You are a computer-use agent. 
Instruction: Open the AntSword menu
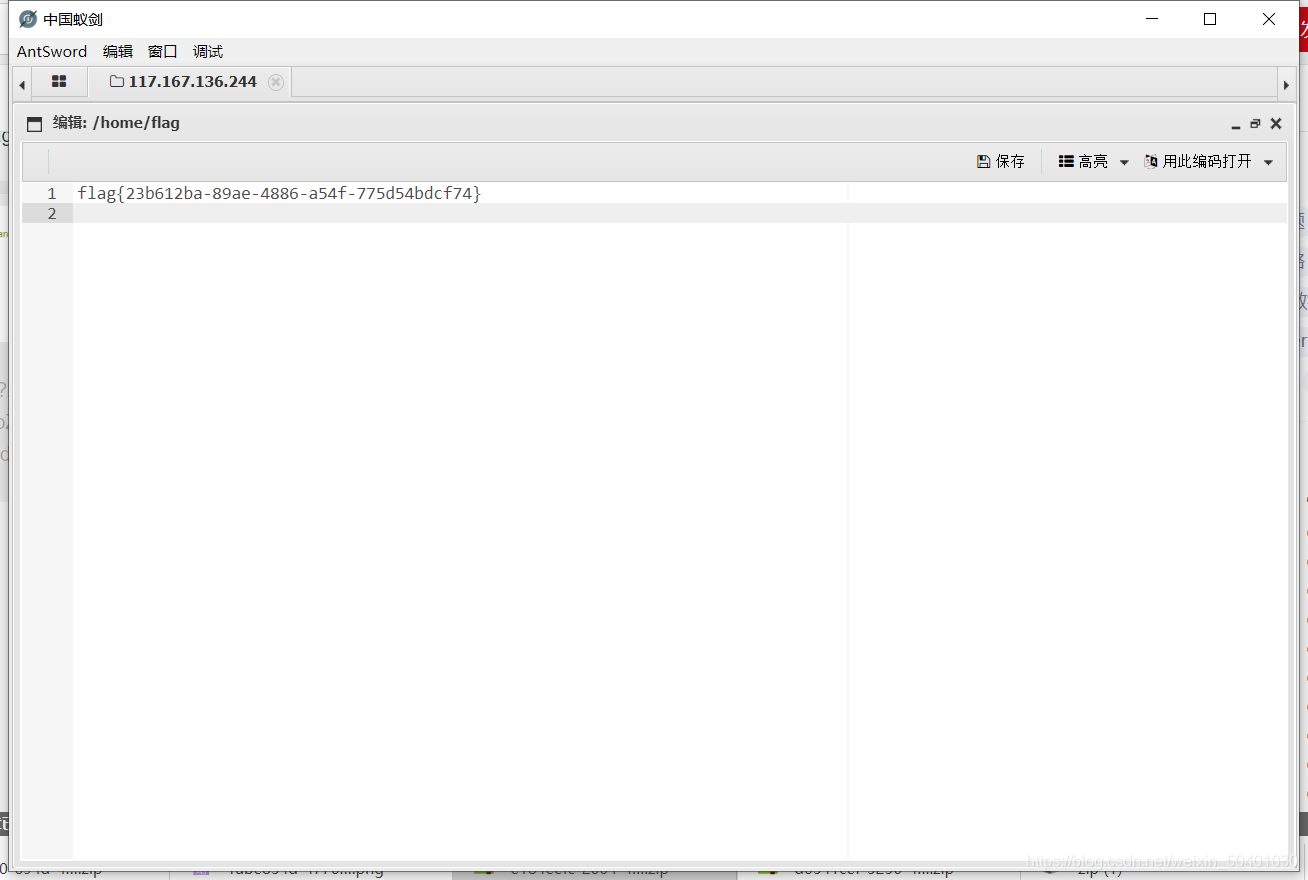point(52,52)
